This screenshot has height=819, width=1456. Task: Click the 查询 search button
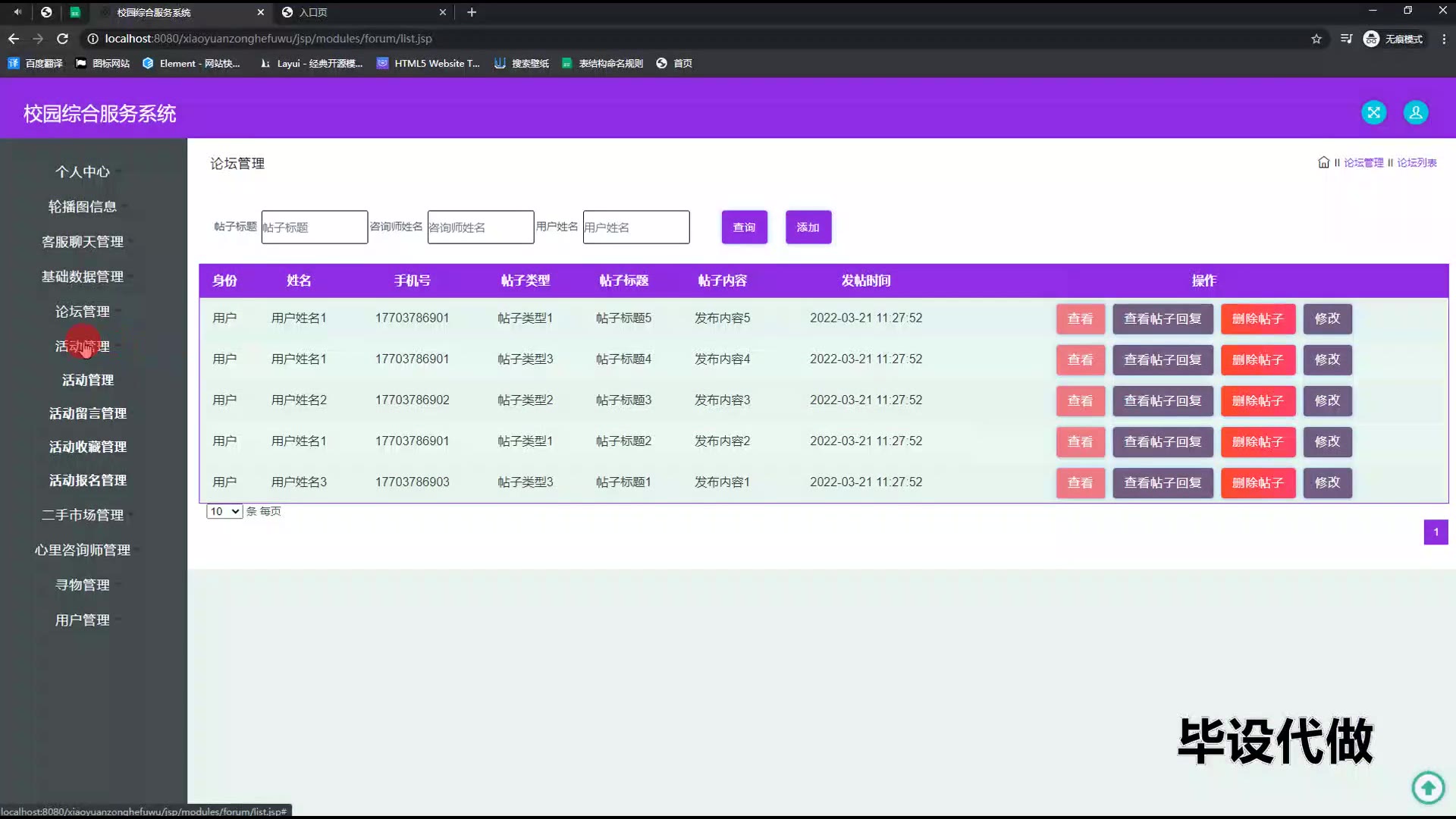tap(744, 227)
